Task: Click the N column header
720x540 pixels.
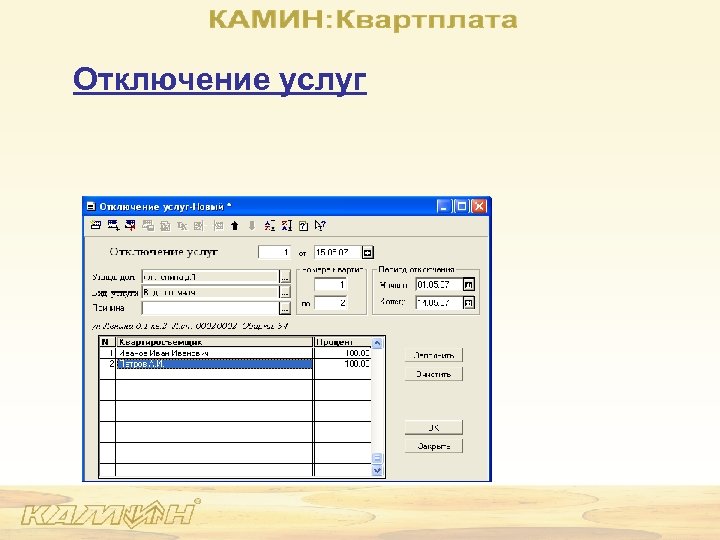Action: 107,342
